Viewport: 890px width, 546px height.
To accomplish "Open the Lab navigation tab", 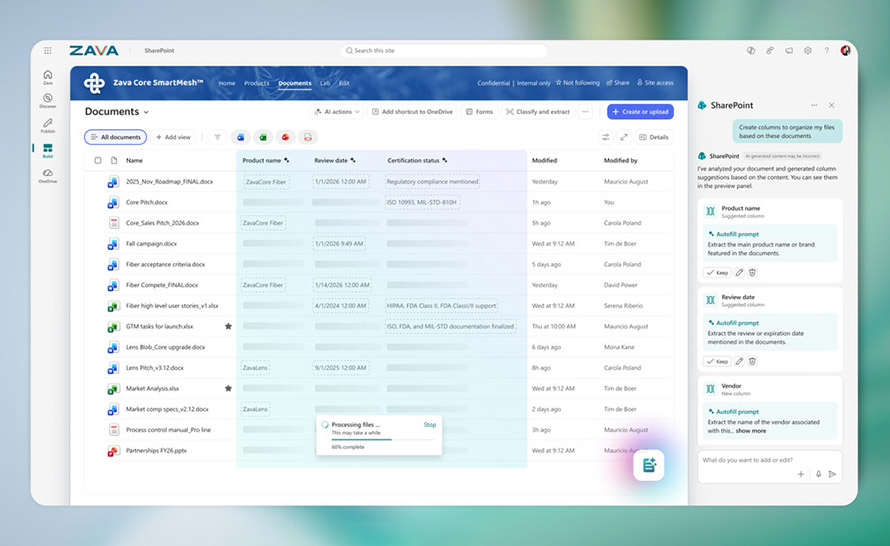I will [325, 83].
